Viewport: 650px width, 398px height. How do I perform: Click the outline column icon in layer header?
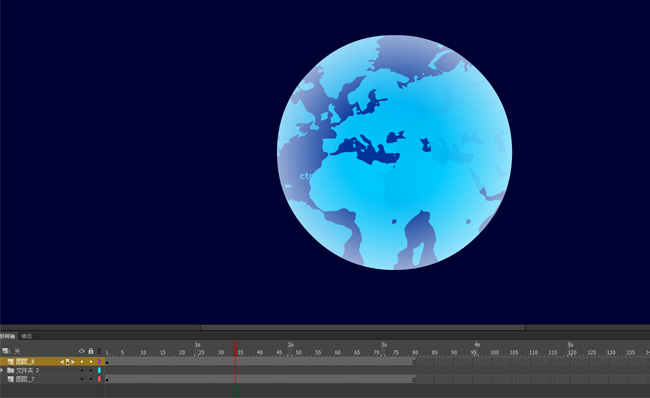[x=99, y=351]
